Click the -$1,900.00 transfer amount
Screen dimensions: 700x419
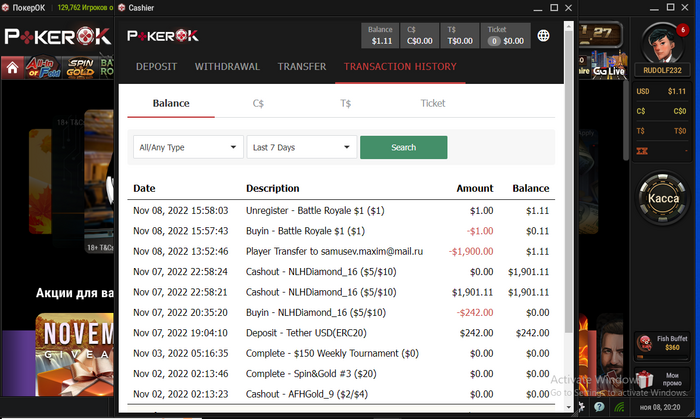click(x=471, y=252)
